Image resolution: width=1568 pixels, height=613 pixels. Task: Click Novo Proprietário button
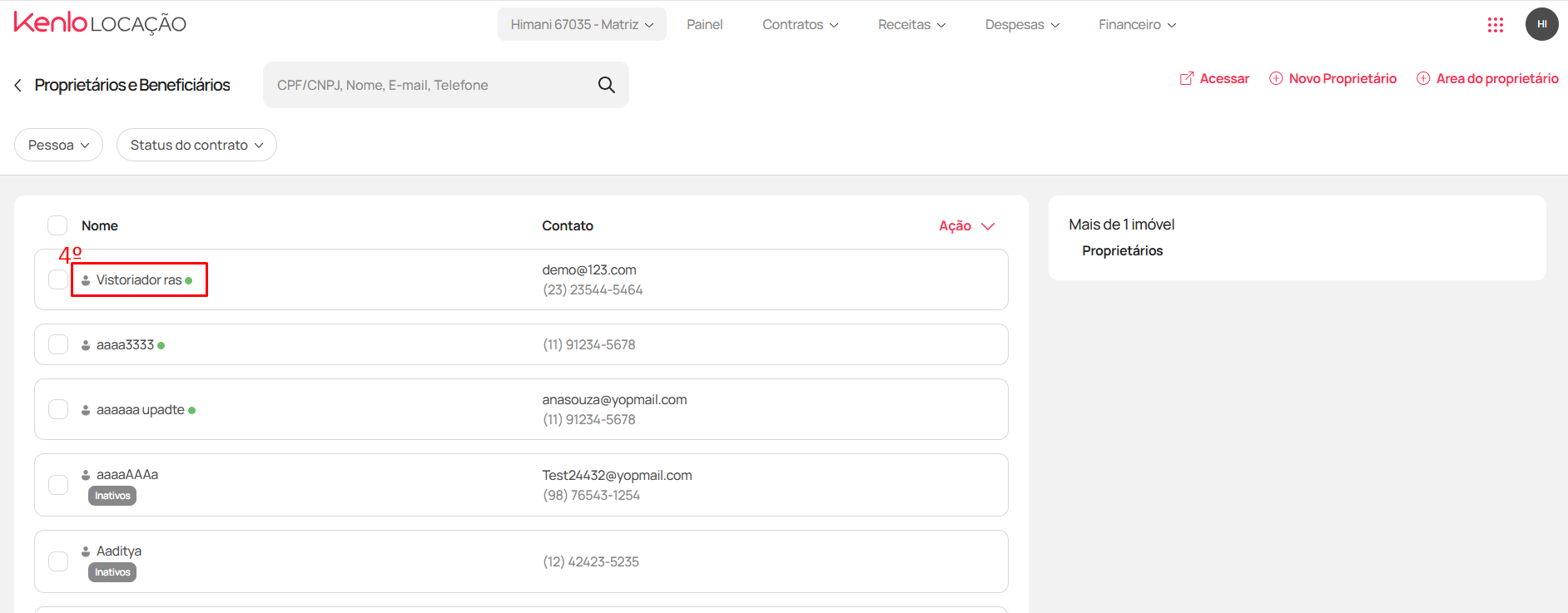point(1332,78)
